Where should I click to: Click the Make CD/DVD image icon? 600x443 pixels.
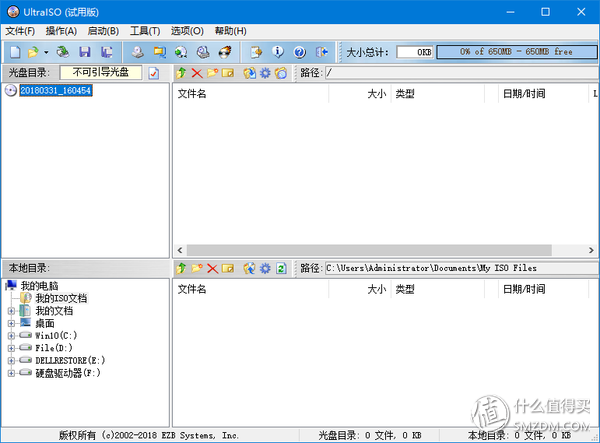point(138,52)
